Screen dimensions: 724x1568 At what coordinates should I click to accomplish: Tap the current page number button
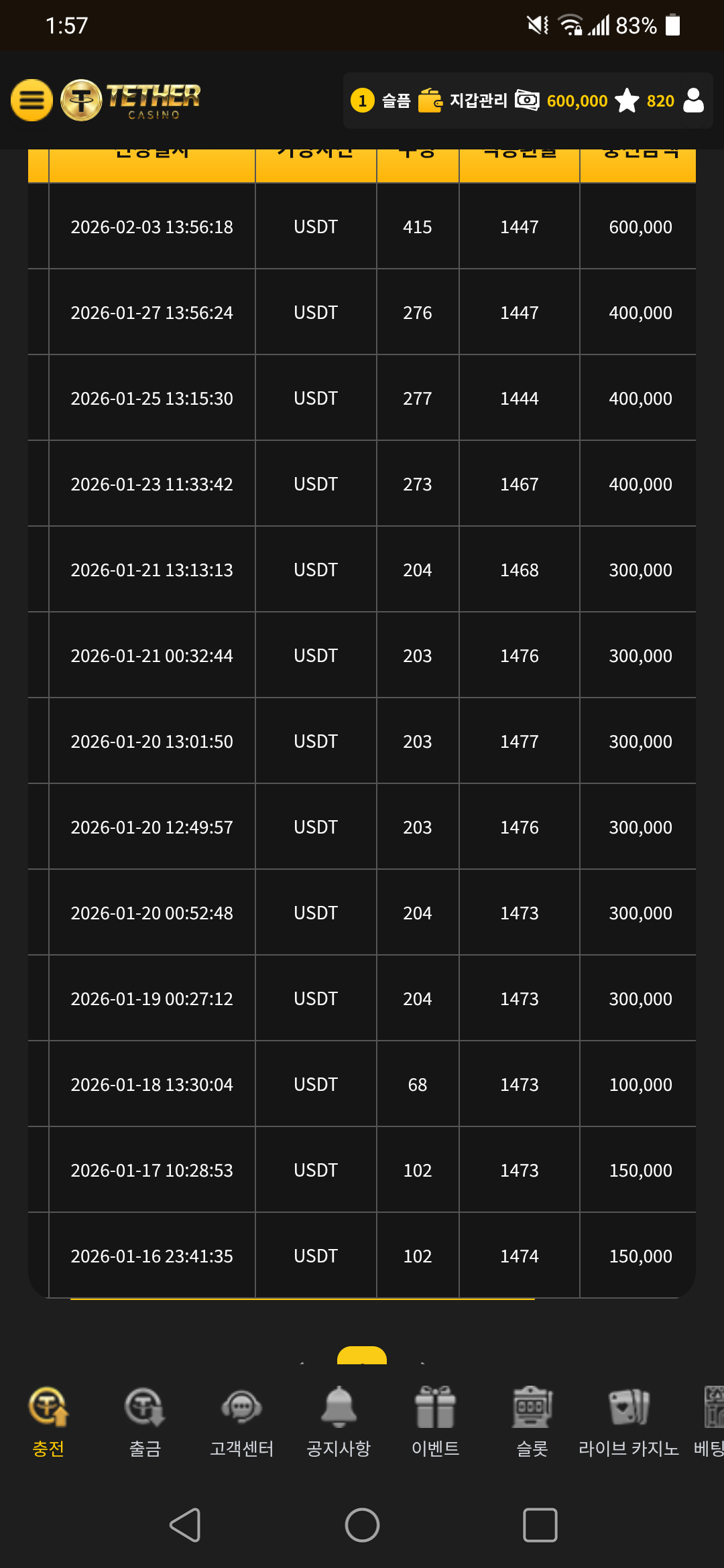pyautogui.click(x=362, y=1356)
